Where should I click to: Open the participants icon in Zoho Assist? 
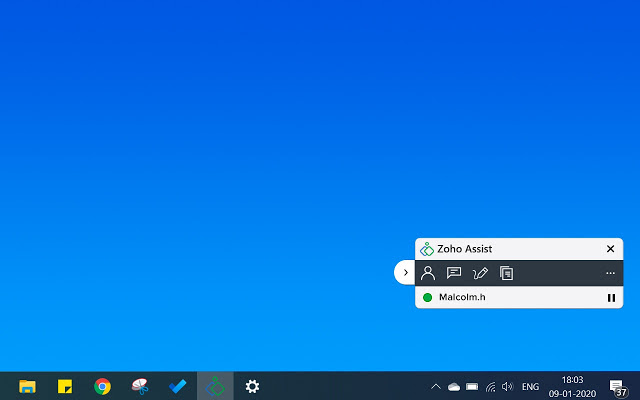(x=428, y=273)
